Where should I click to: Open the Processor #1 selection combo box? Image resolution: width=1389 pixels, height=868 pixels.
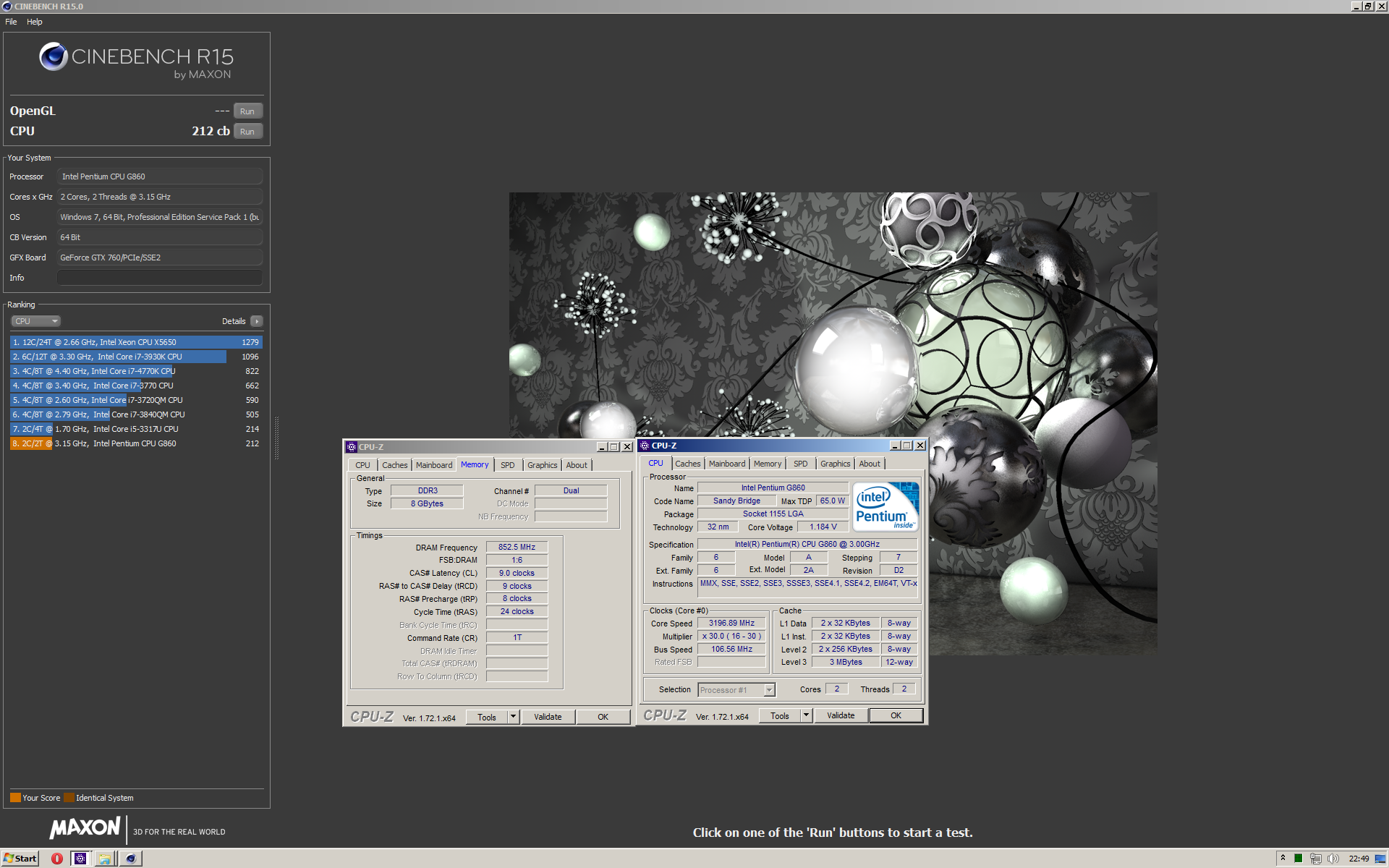pos(736,690)
